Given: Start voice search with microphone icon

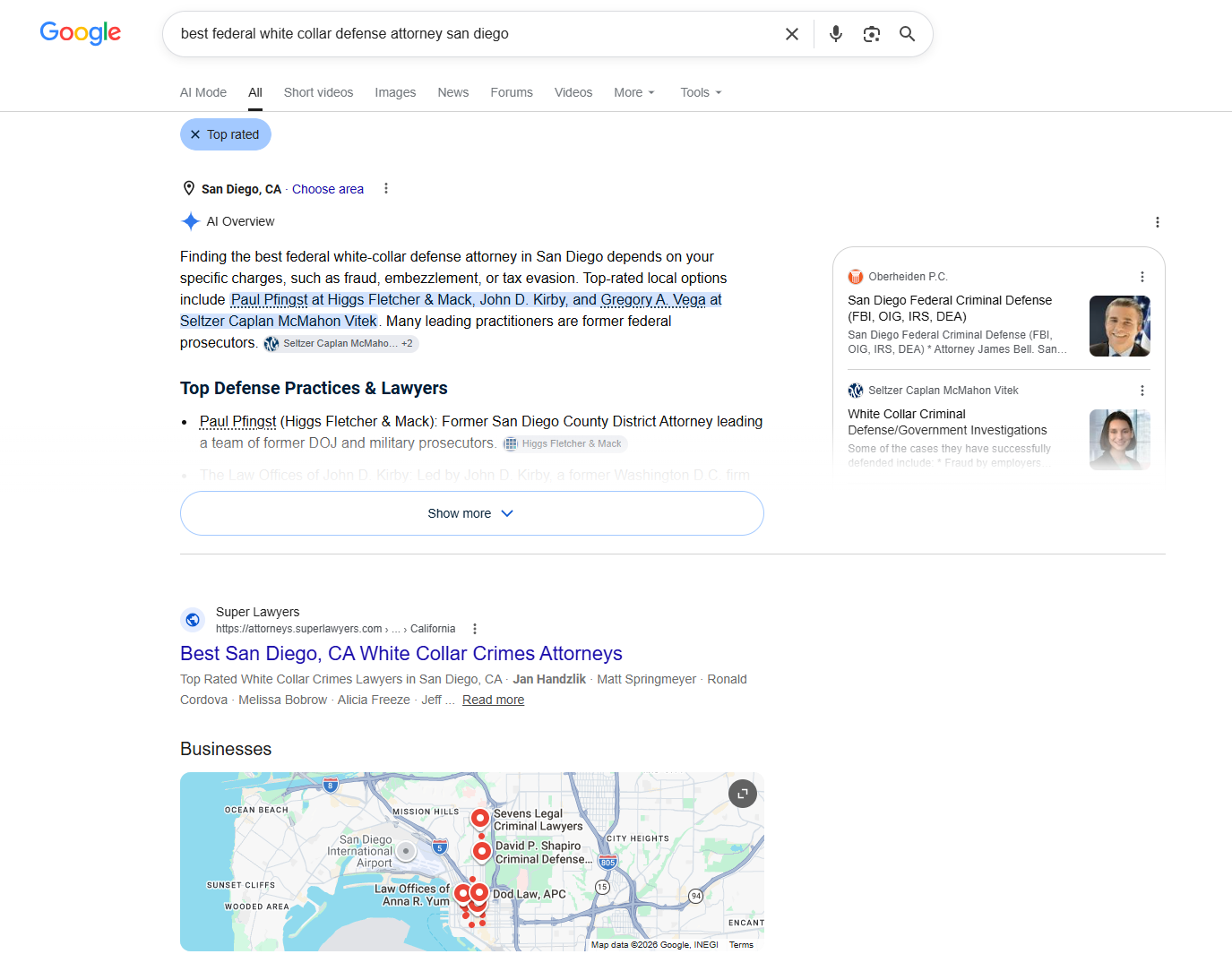Looking at the screenshot, I should (836, 34).
